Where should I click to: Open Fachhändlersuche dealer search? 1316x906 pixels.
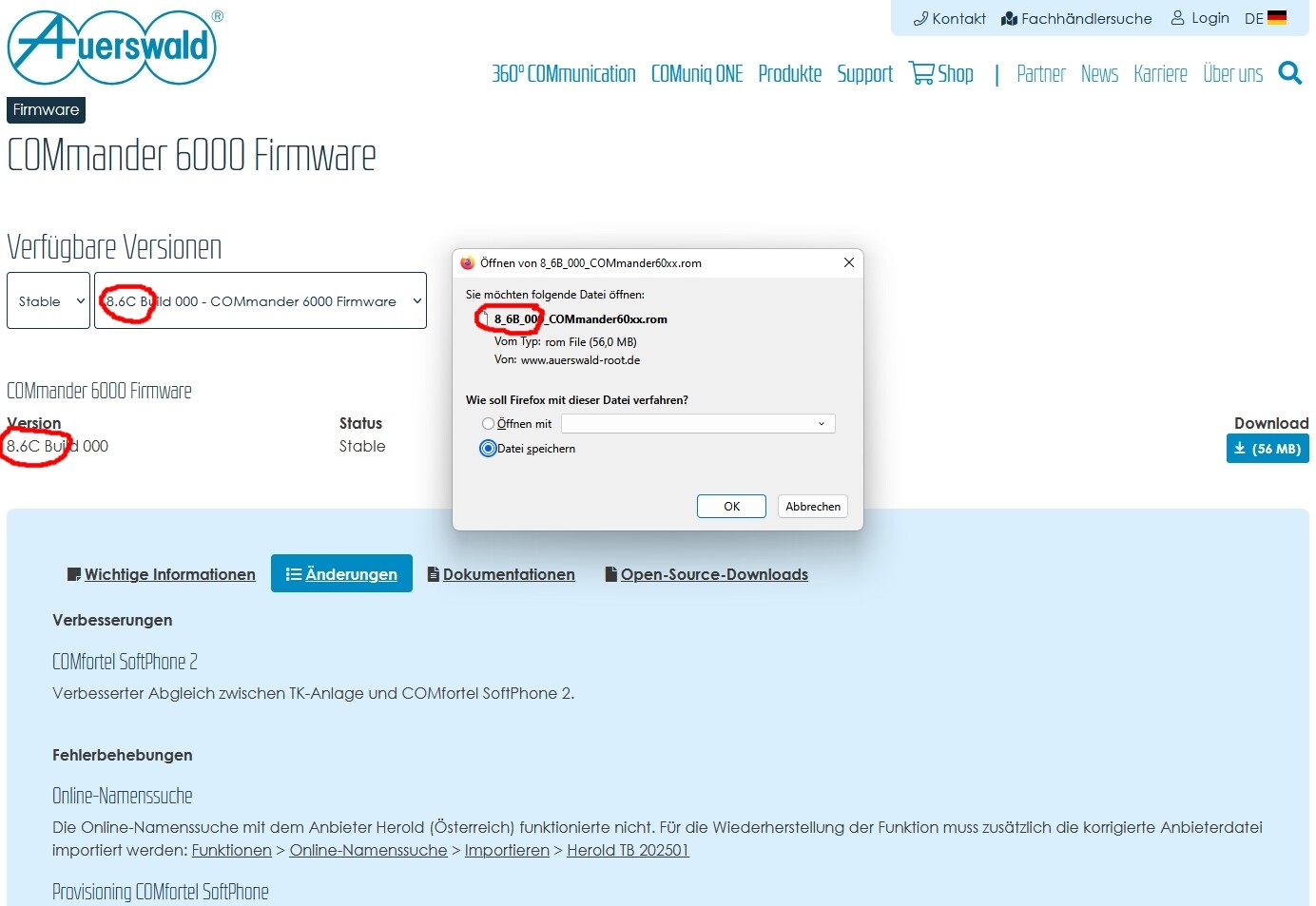1076,18
